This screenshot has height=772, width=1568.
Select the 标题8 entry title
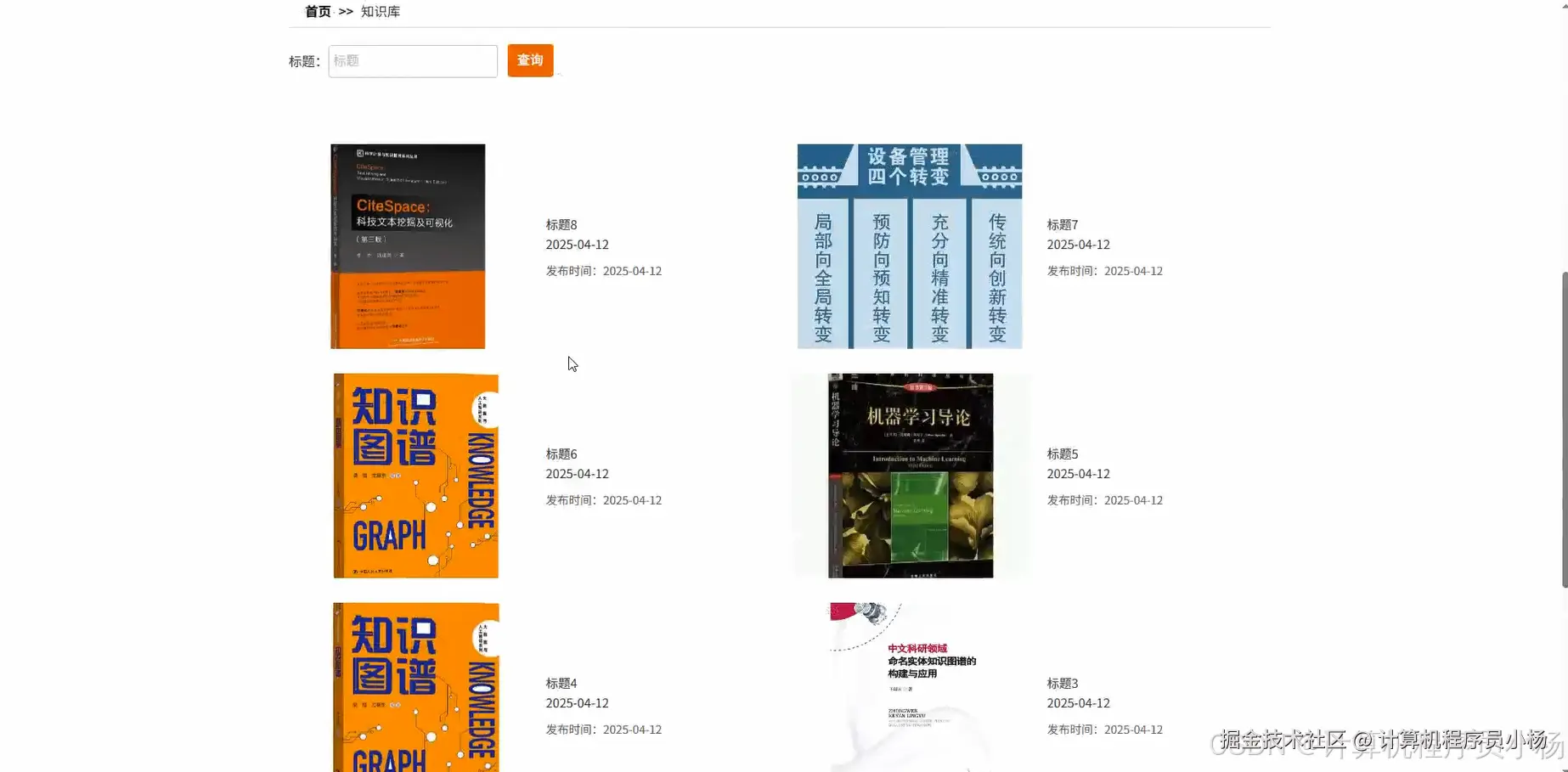pos(561,224)
